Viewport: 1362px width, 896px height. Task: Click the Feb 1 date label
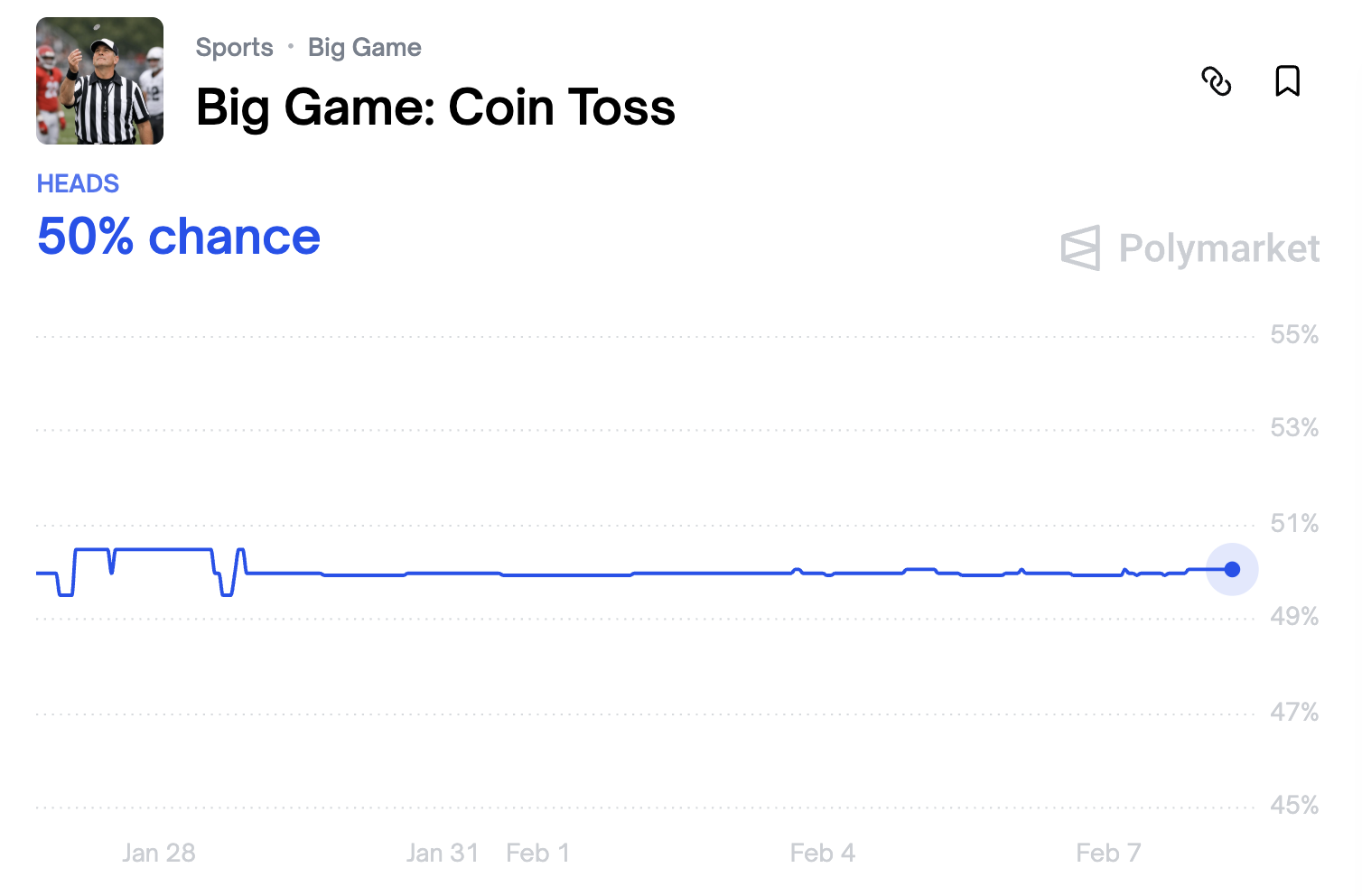(x=538, y=853)
